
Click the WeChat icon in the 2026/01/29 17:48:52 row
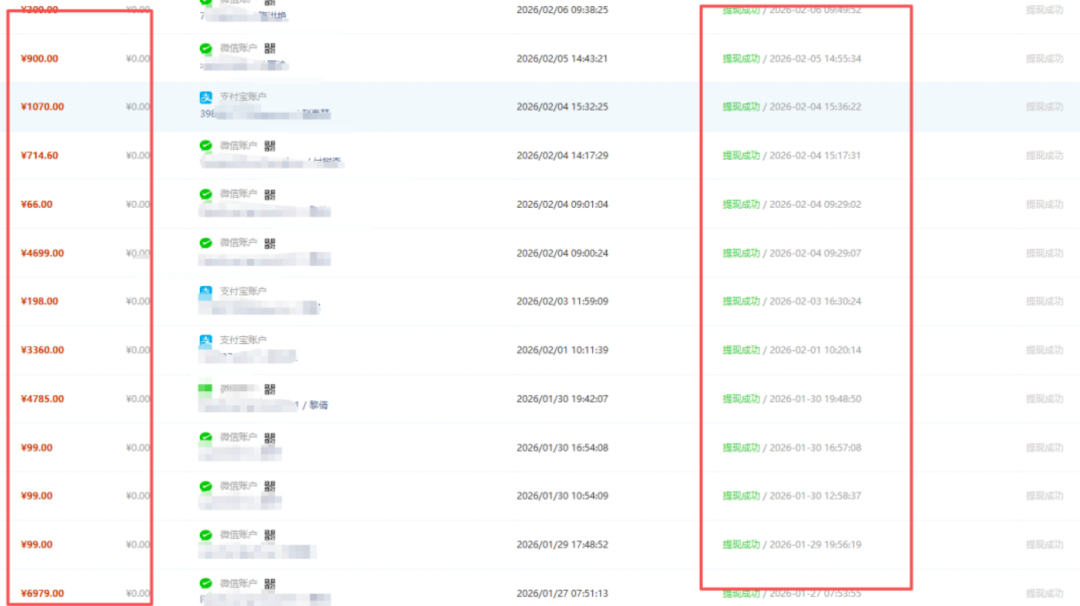[206, 535]
